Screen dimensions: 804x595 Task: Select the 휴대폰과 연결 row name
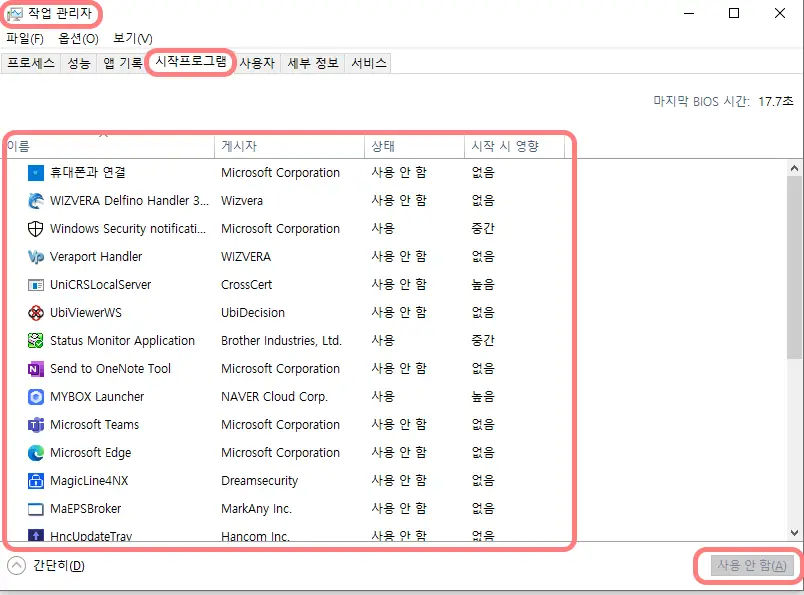click(x=88, y=173)
